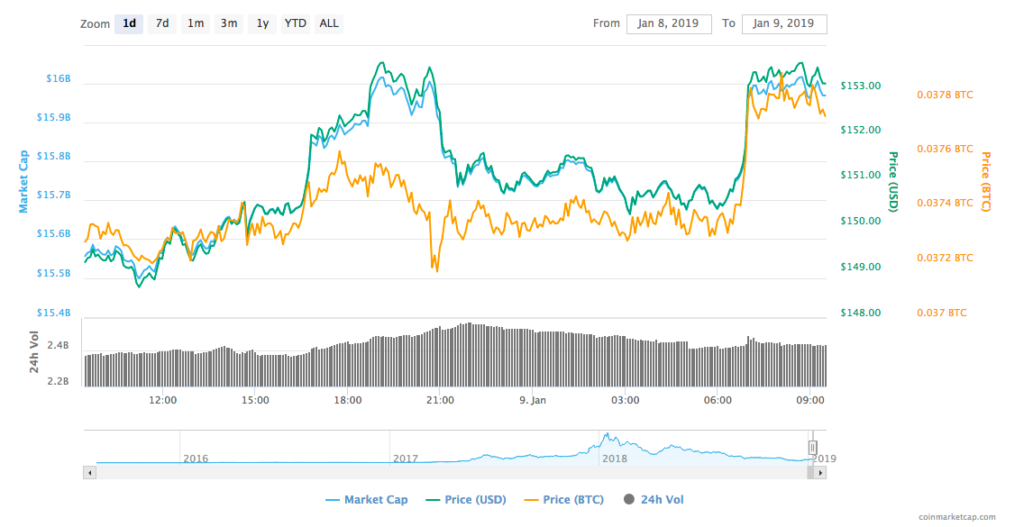Click the 24h Vol gray legend dot
Viewport: 1024px width, 527px height.
point(630,499)
